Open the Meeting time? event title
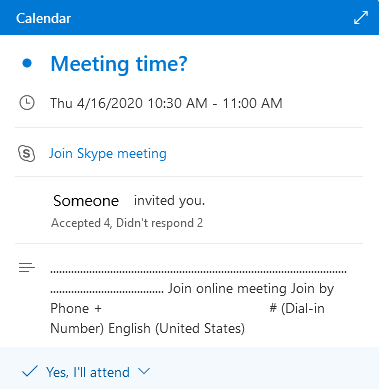This screenshot has width=379, height=389. coord(119,64)
